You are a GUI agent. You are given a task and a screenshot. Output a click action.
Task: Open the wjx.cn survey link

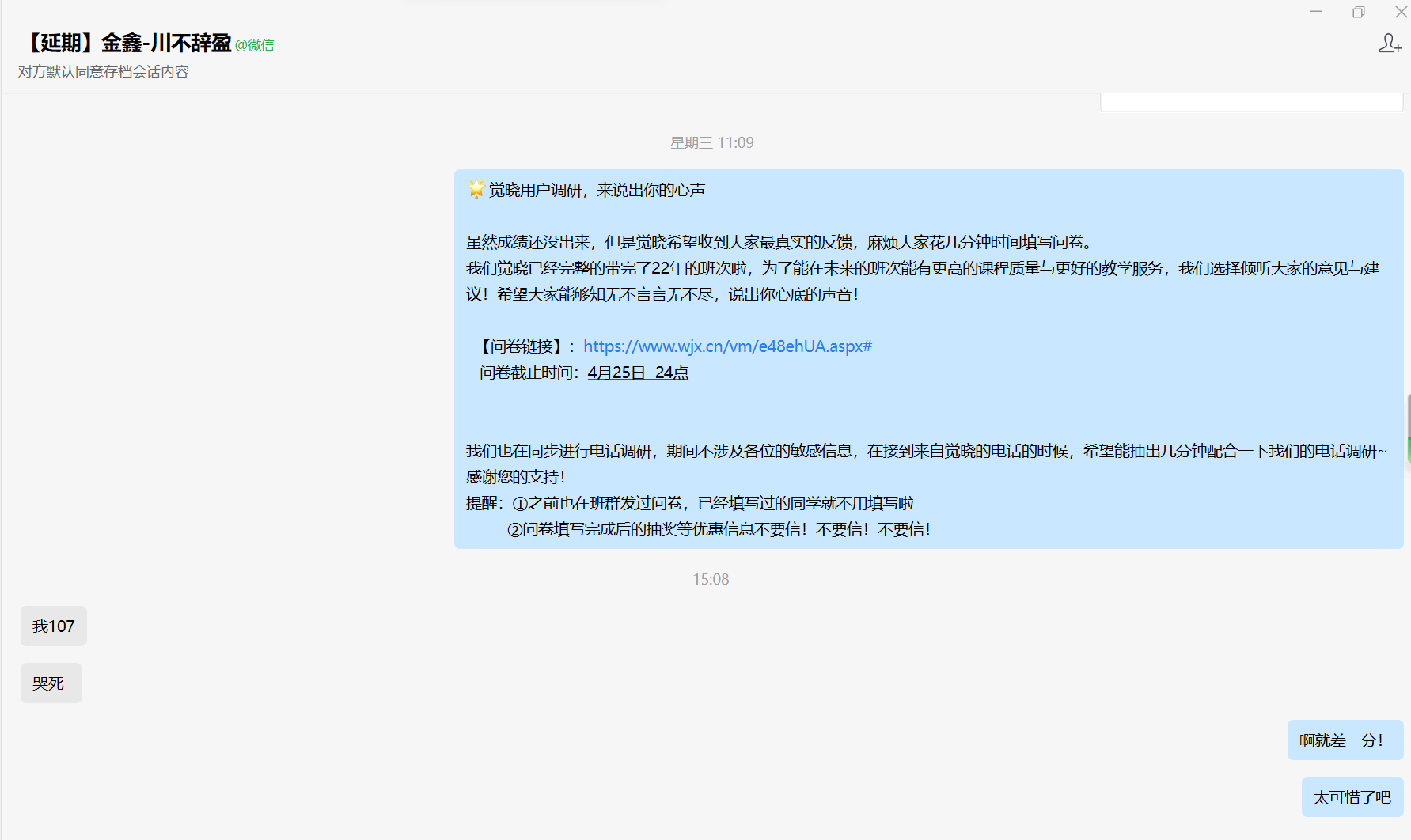[727, 346]
